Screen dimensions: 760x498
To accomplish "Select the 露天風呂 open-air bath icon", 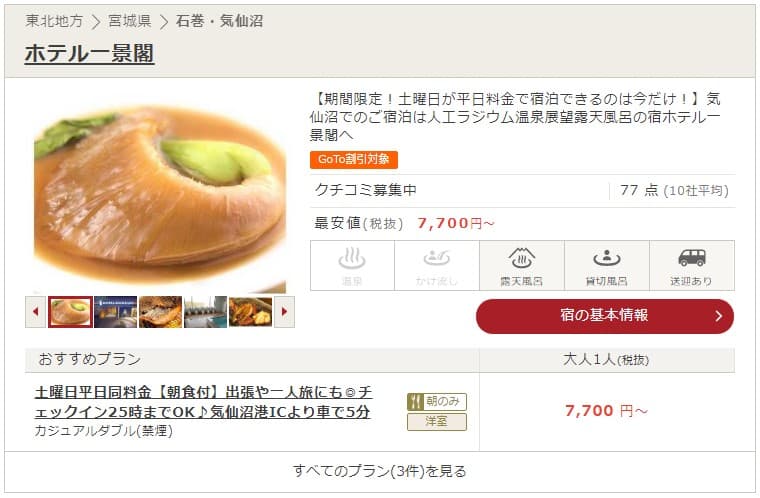I will tap(522, 265).
